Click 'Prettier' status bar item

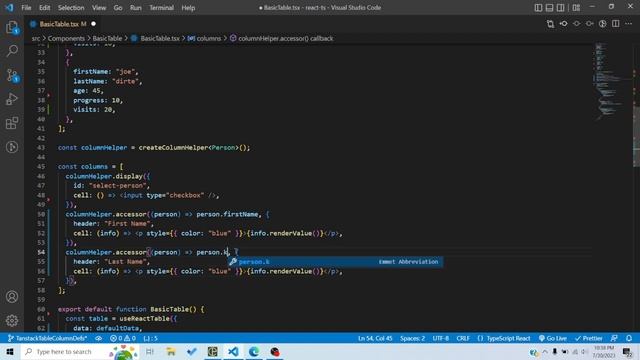pos(589,338)
